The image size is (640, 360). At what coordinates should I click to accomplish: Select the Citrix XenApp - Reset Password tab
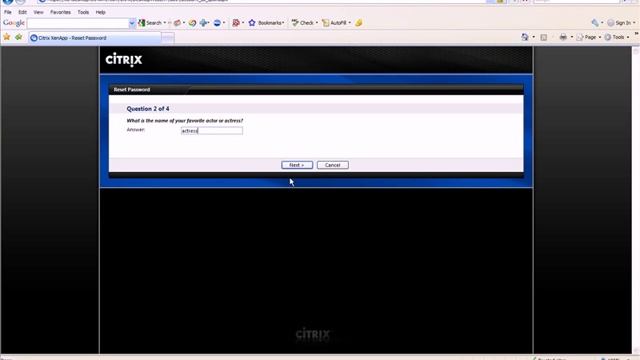[95, 38]
